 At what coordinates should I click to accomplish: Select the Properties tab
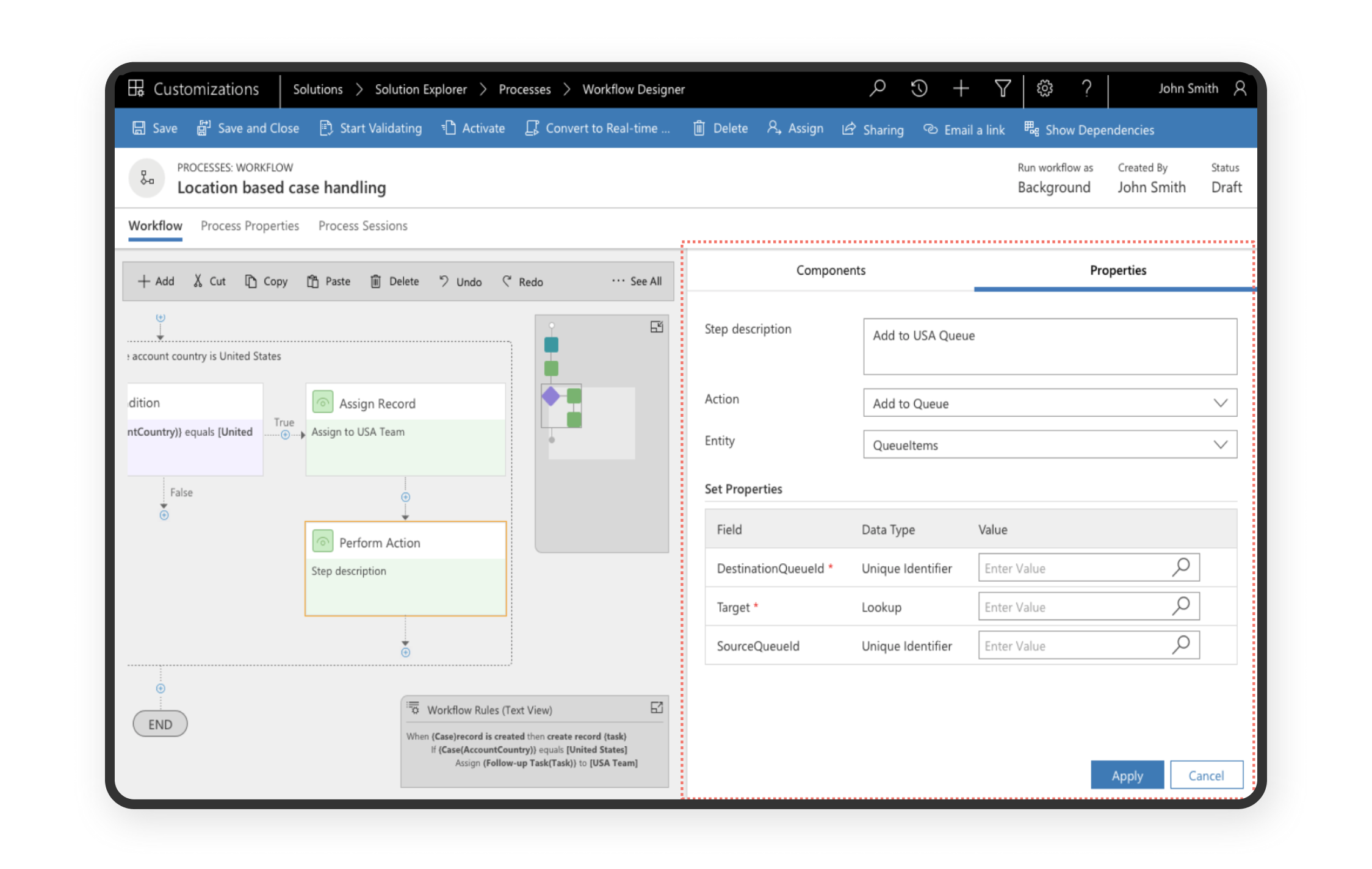point(1118,270)
